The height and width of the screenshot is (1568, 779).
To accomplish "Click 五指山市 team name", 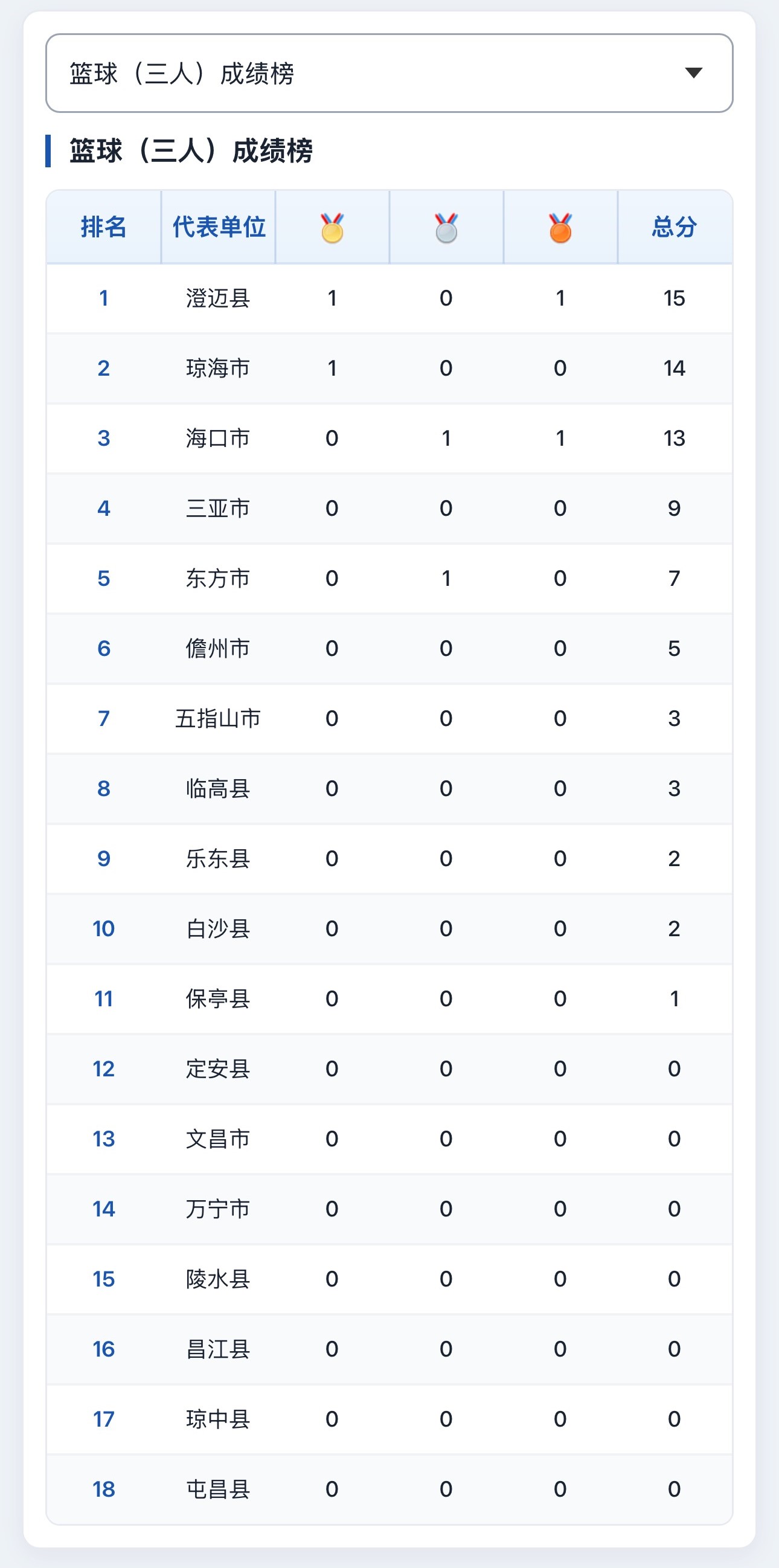I will (x=218, y=718).
